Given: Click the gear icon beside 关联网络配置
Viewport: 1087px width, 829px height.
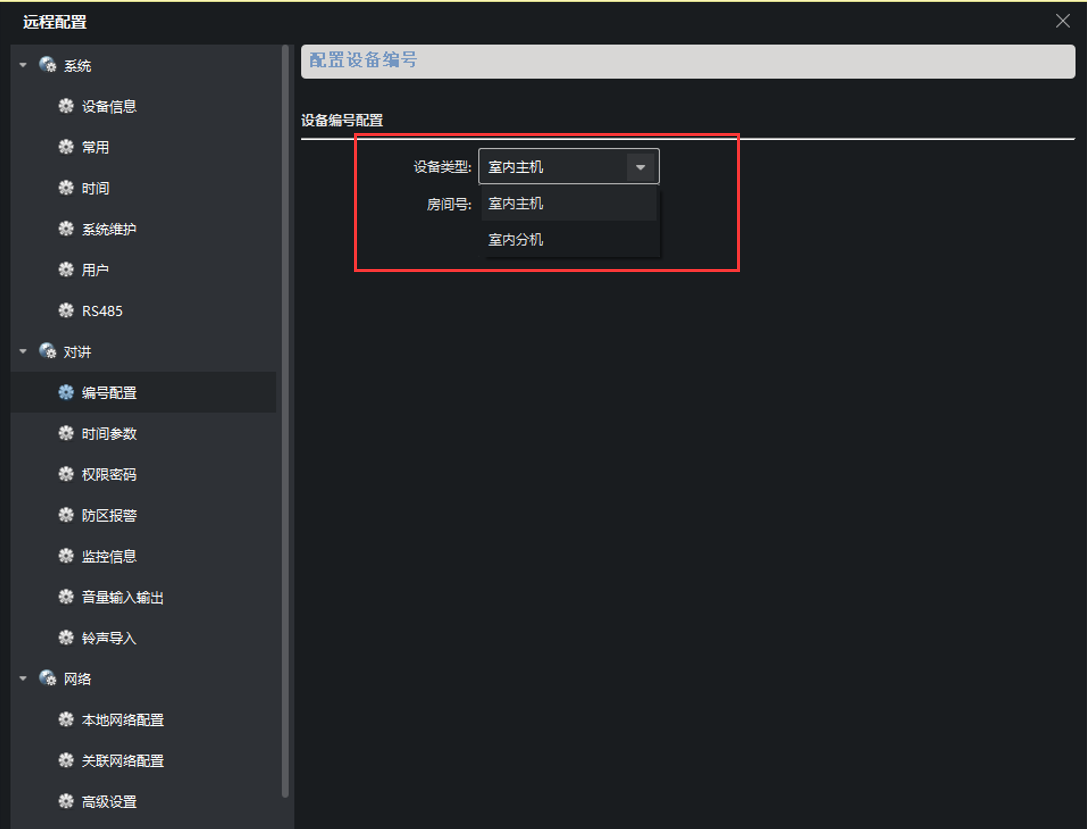Looking at the screenshot, I should coord(66,760).
